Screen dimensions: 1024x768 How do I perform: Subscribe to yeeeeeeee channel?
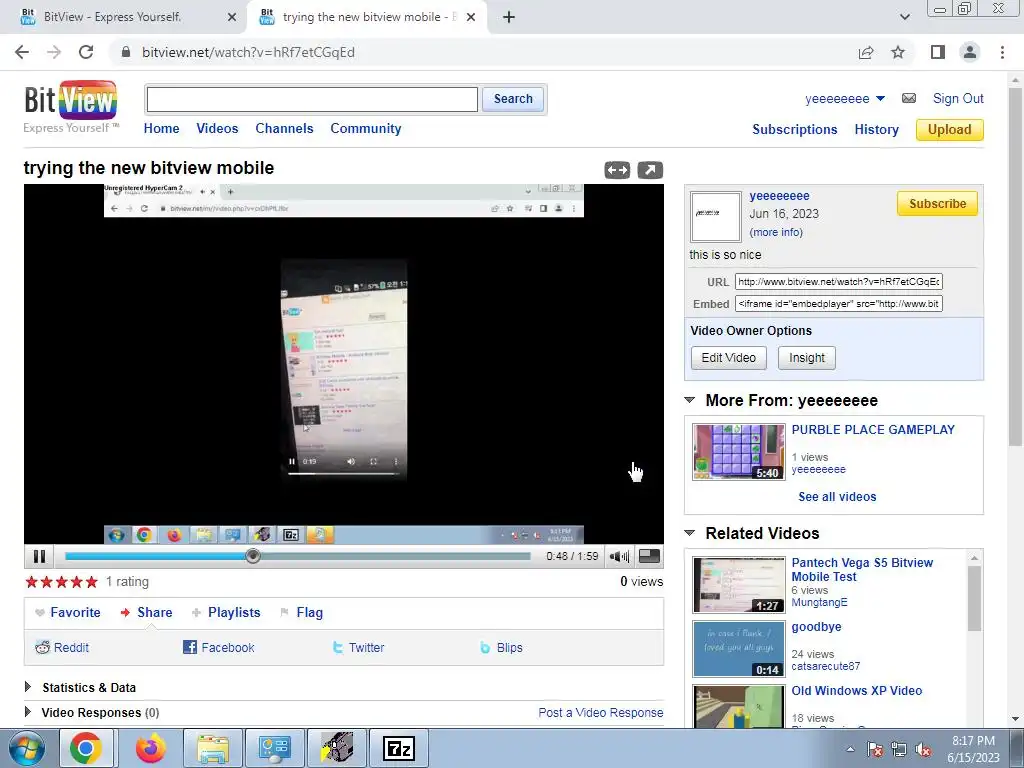[937, 204]
